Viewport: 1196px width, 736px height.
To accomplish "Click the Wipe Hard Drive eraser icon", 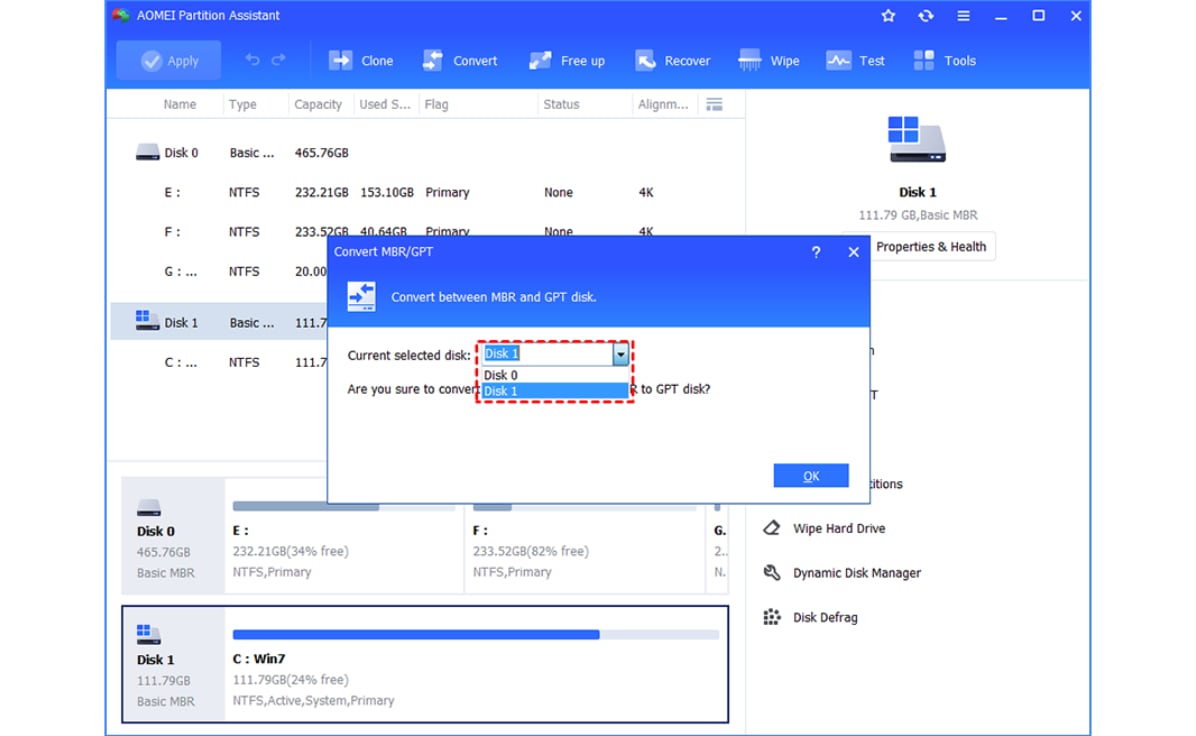I will pos(772,528).
